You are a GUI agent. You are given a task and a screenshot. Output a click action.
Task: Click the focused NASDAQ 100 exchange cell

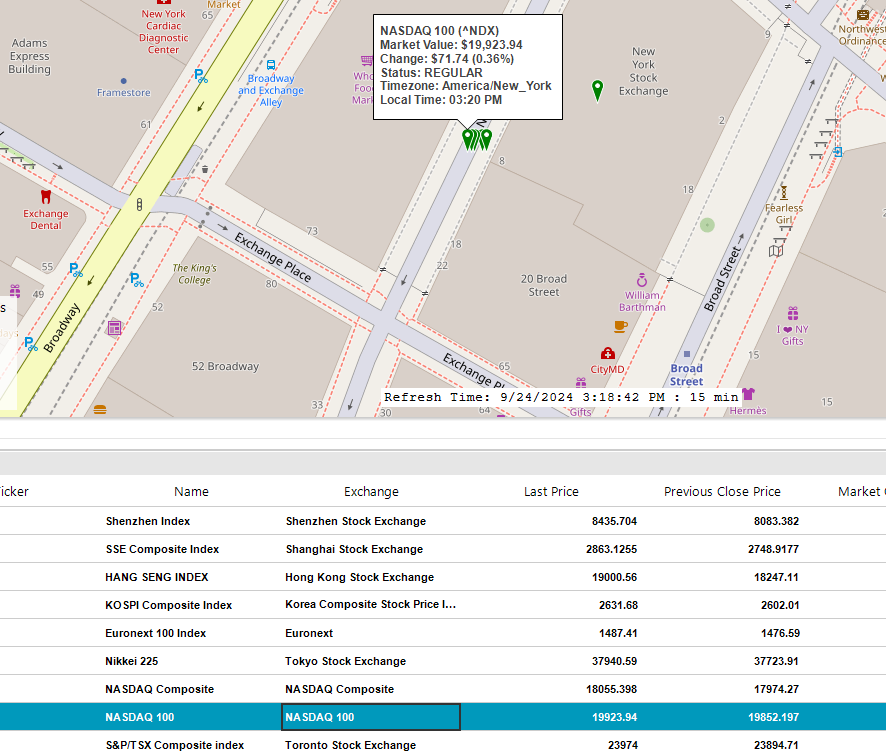[x=371, y=717]
